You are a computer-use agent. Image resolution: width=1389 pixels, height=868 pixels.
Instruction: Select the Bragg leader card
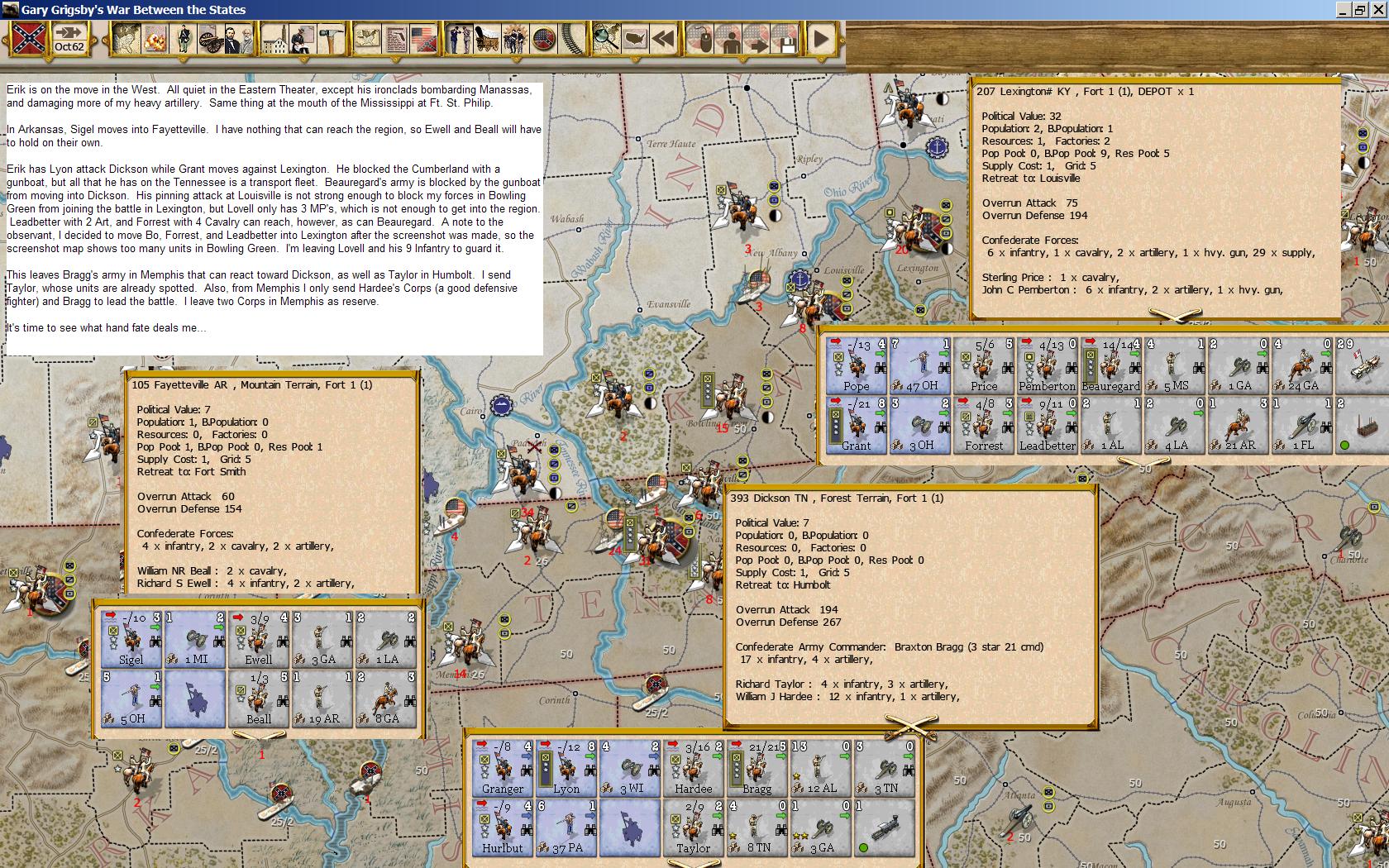click(757, 767)
